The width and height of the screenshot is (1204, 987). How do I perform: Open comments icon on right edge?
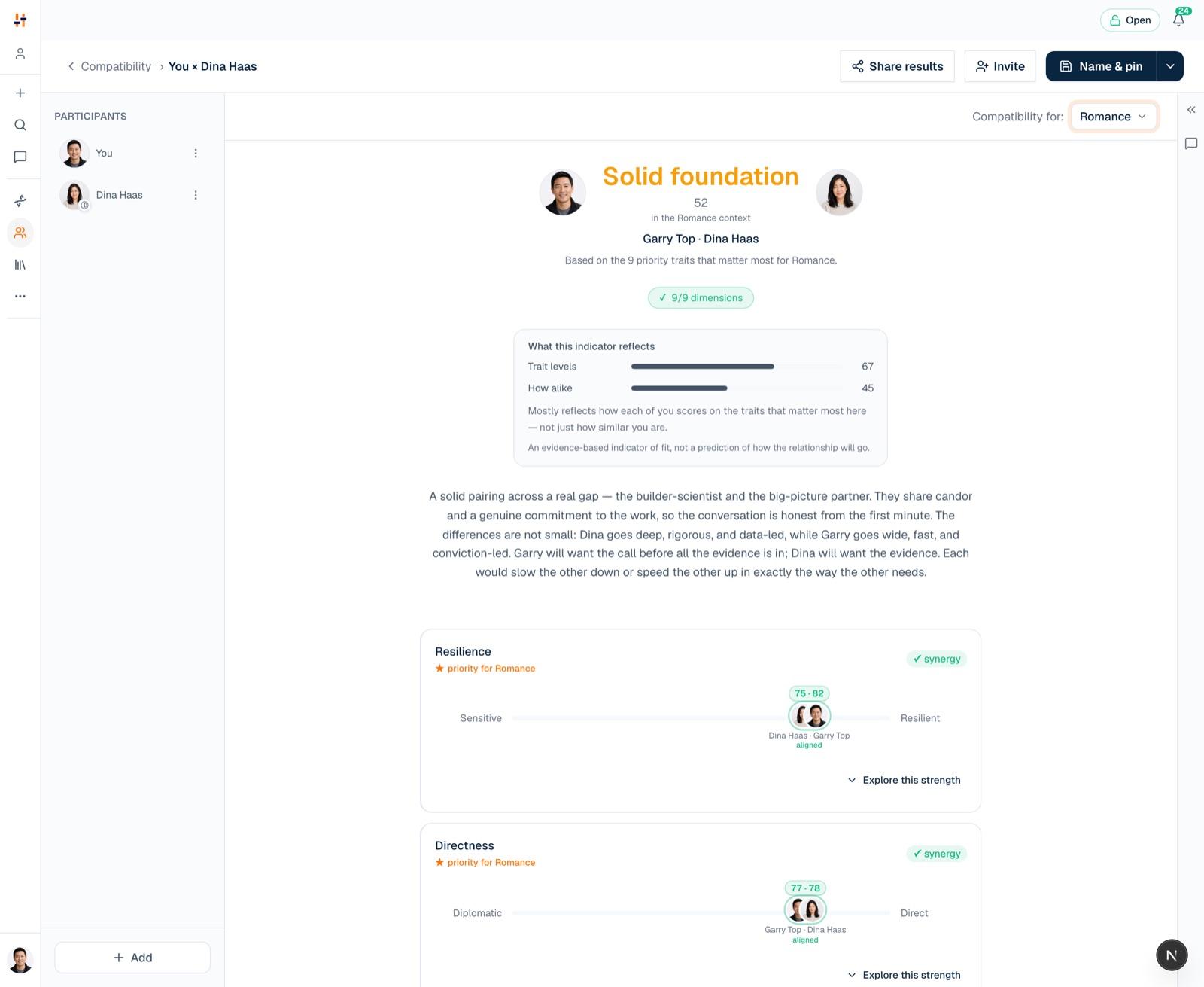tap(1191, 143)
